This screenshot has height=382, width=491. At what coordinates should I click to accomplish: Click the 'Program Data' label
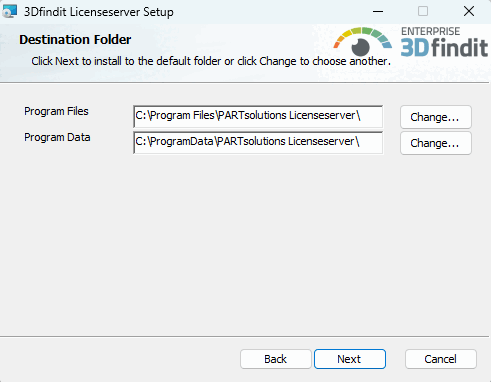pyautogui.click(x=57, y=137)
